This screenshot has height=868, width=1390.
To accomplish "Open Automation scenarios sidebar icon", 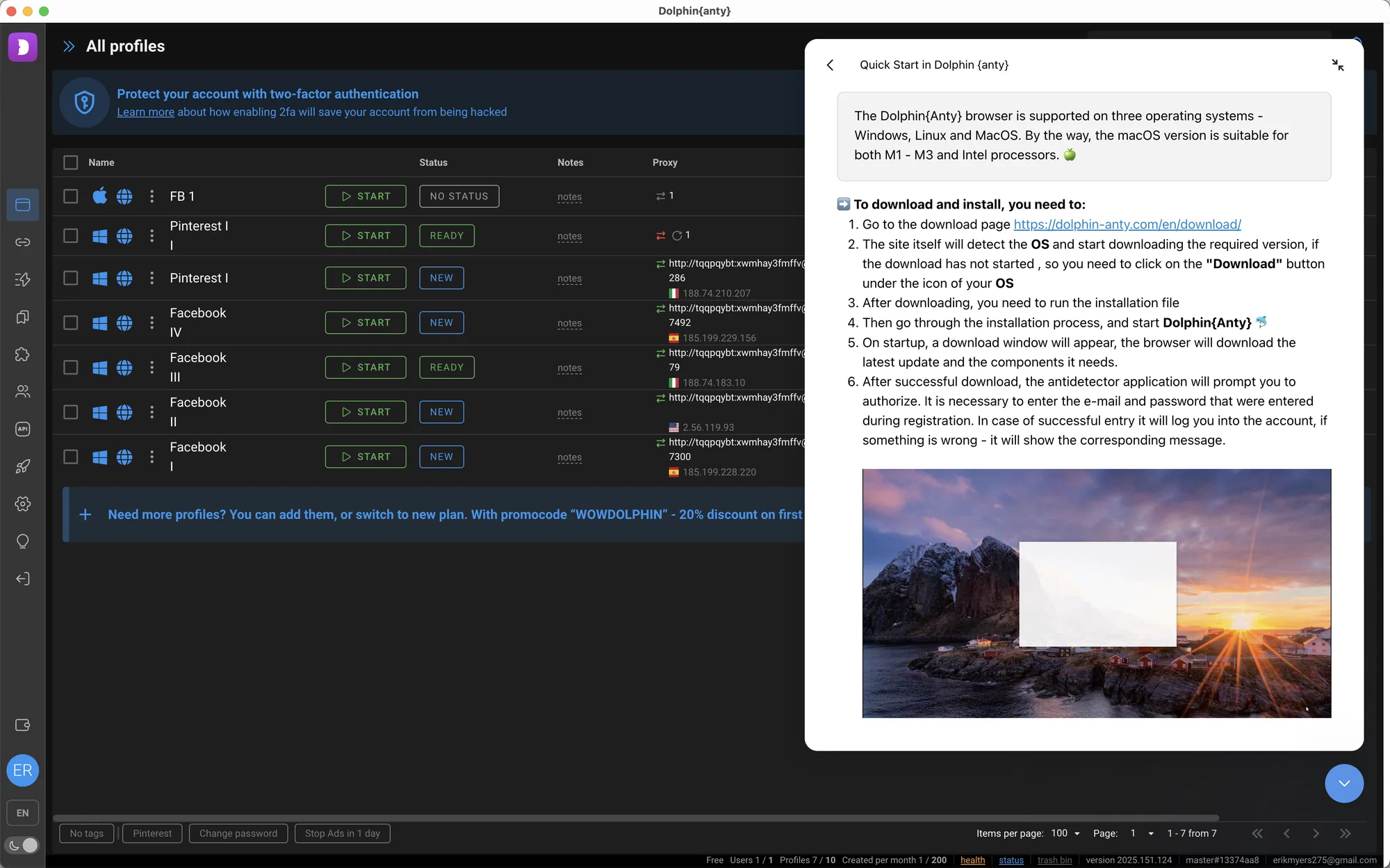I will click(22, 279).
